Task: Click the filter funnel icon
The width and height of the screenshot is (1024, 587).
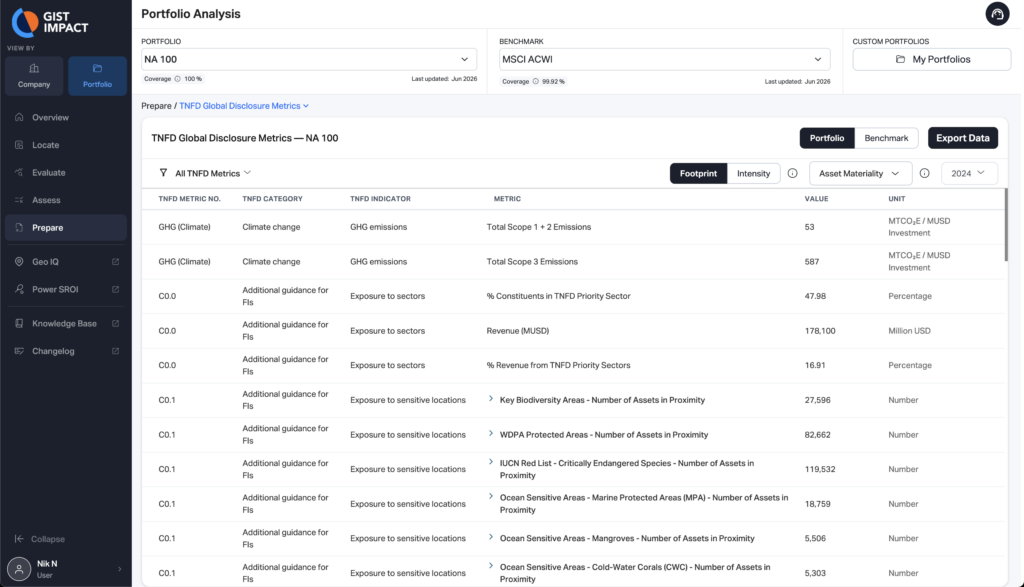Action: (x=163, y=173)
